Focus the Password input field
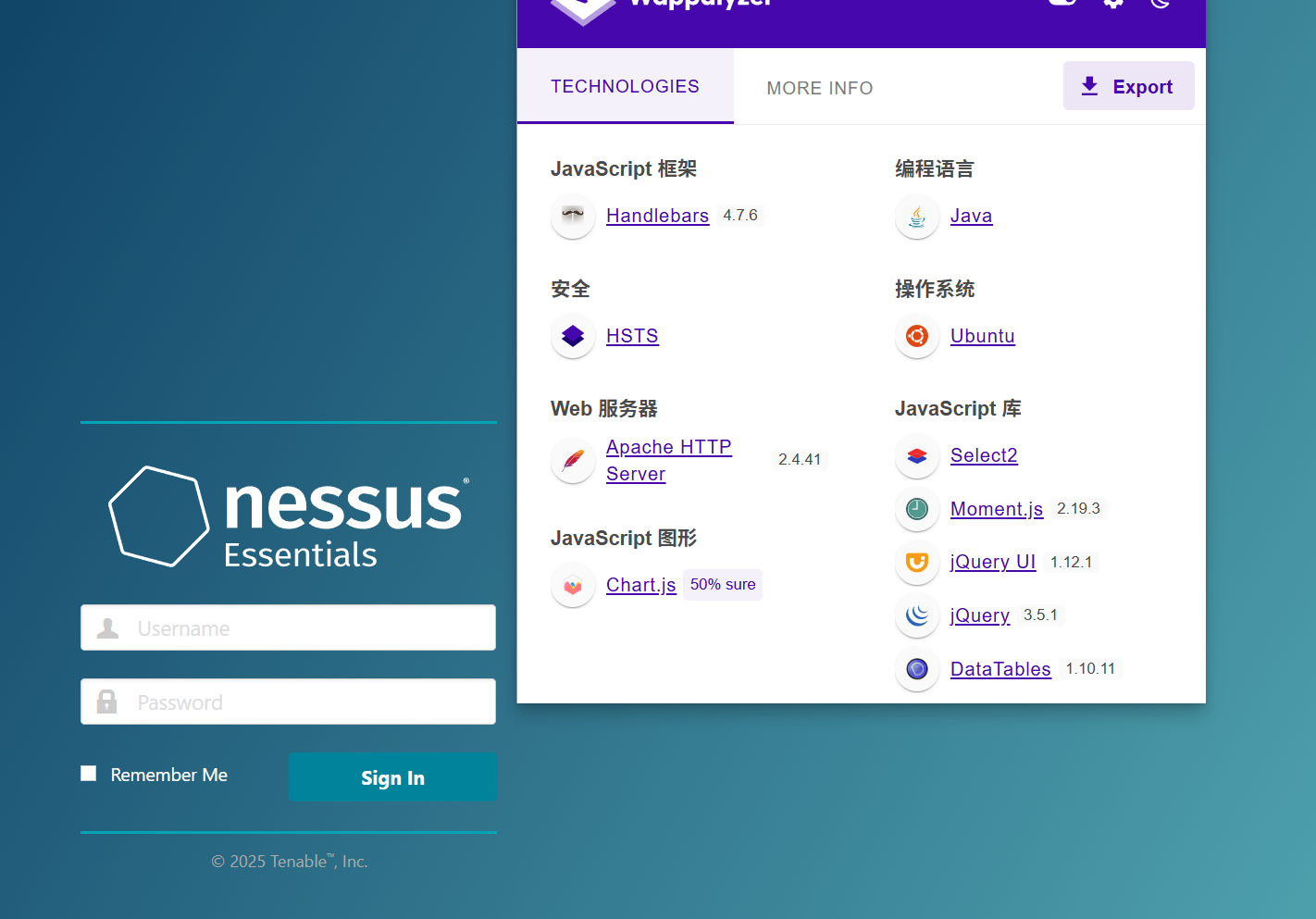The width and height of the screenshot is (1316, 919). coord(288,702)
